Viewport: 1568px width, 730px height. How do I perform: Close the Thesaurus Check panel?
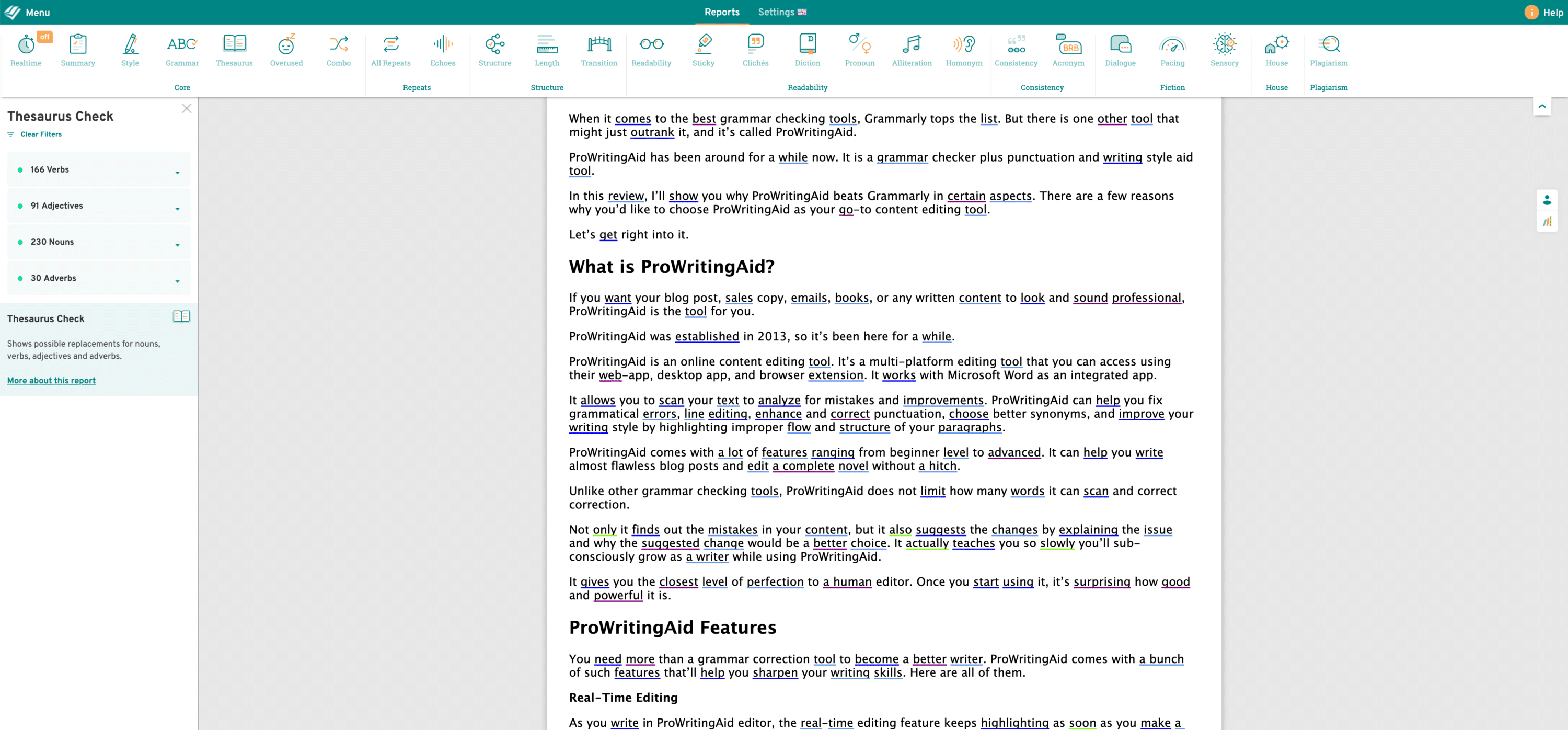point(186,108)
